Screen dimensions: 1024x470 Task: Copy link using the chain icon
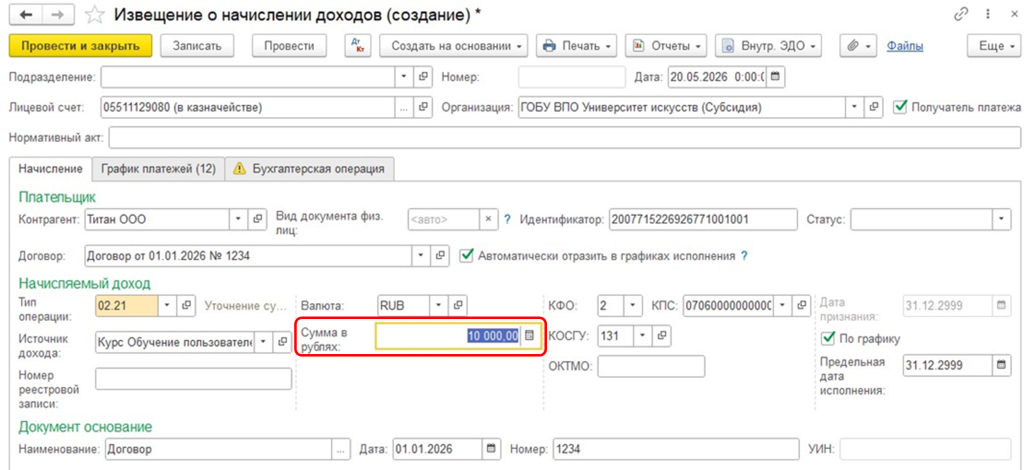click(961, 15)
